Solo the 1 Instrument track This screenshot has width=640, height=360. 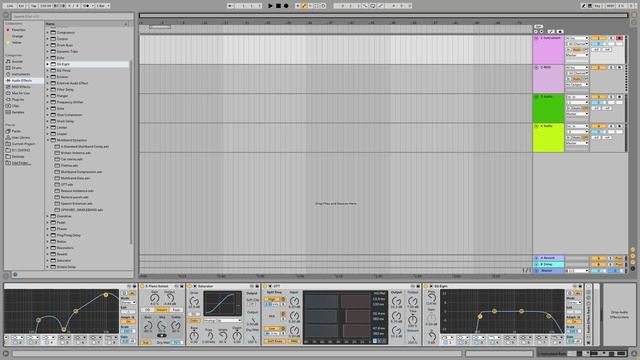[x=611, y=38]
